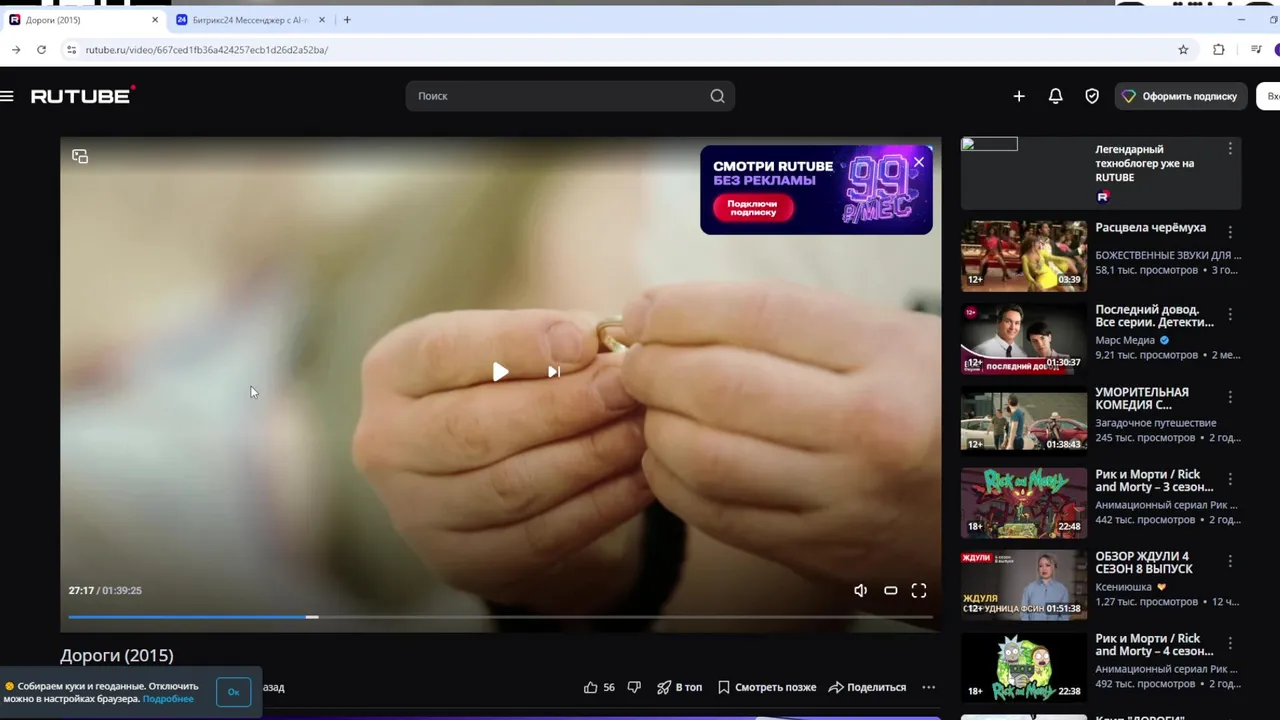The image size is (1280, 720).
Task: Close the Битрикс24 browser tab
Action: click(321, 20)
